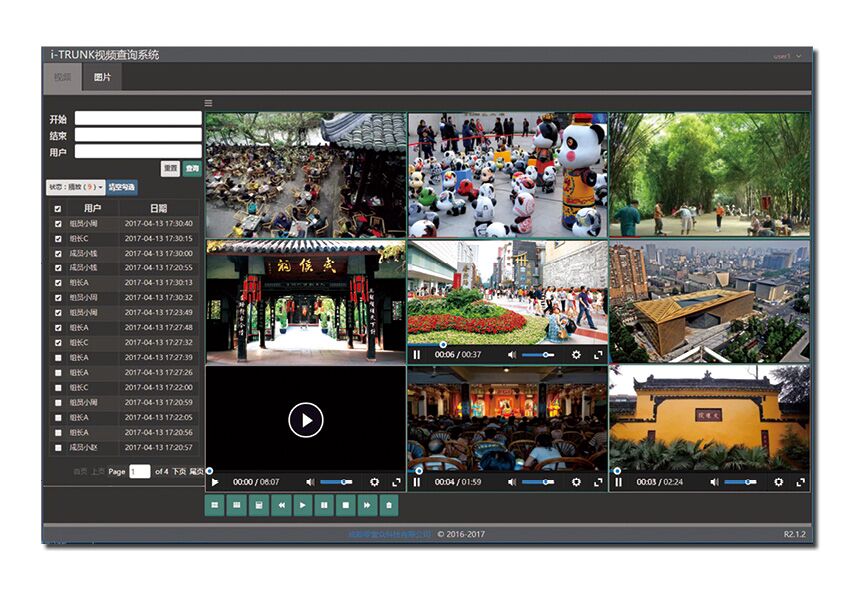Open settings gear on the 02:24 video
This screenshot has width=866, height=591.
[778, 482]
